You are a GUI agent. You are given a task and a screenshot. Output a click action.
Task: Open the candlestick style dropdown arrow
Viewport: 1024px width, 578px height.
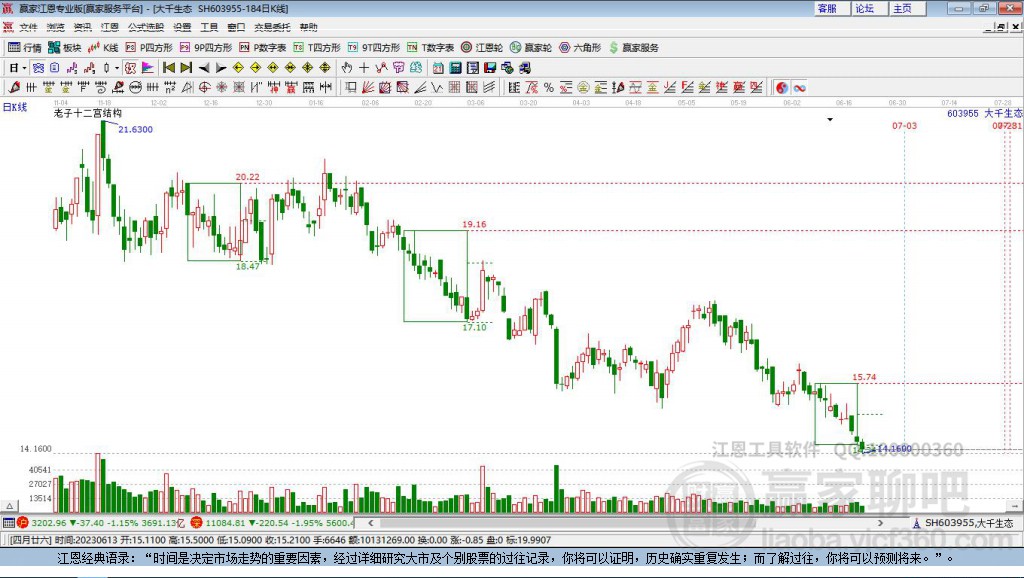click(x=117, y=68)
